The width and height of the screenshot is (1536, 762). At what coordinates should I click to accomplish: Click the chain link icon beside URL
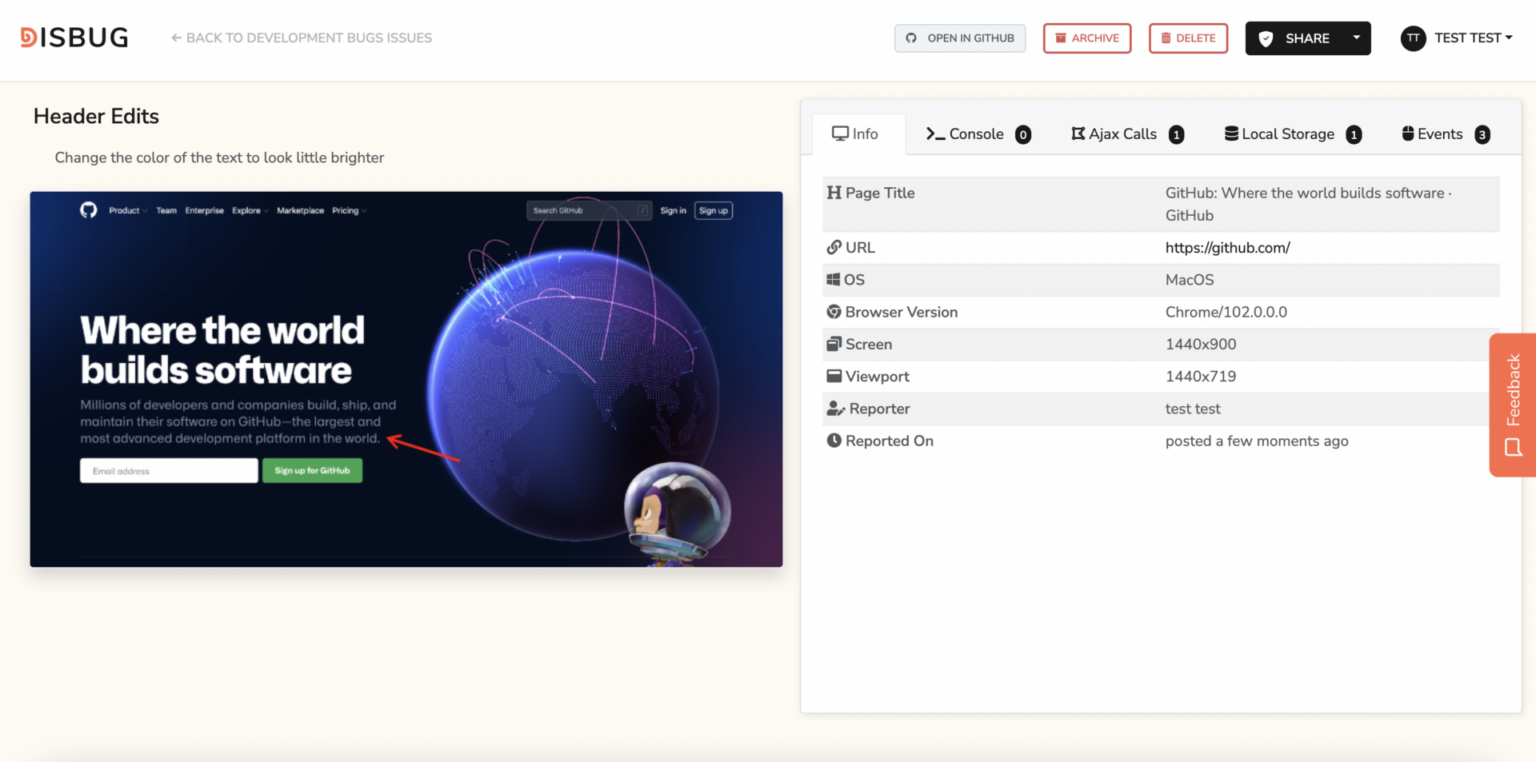[834, 247]
